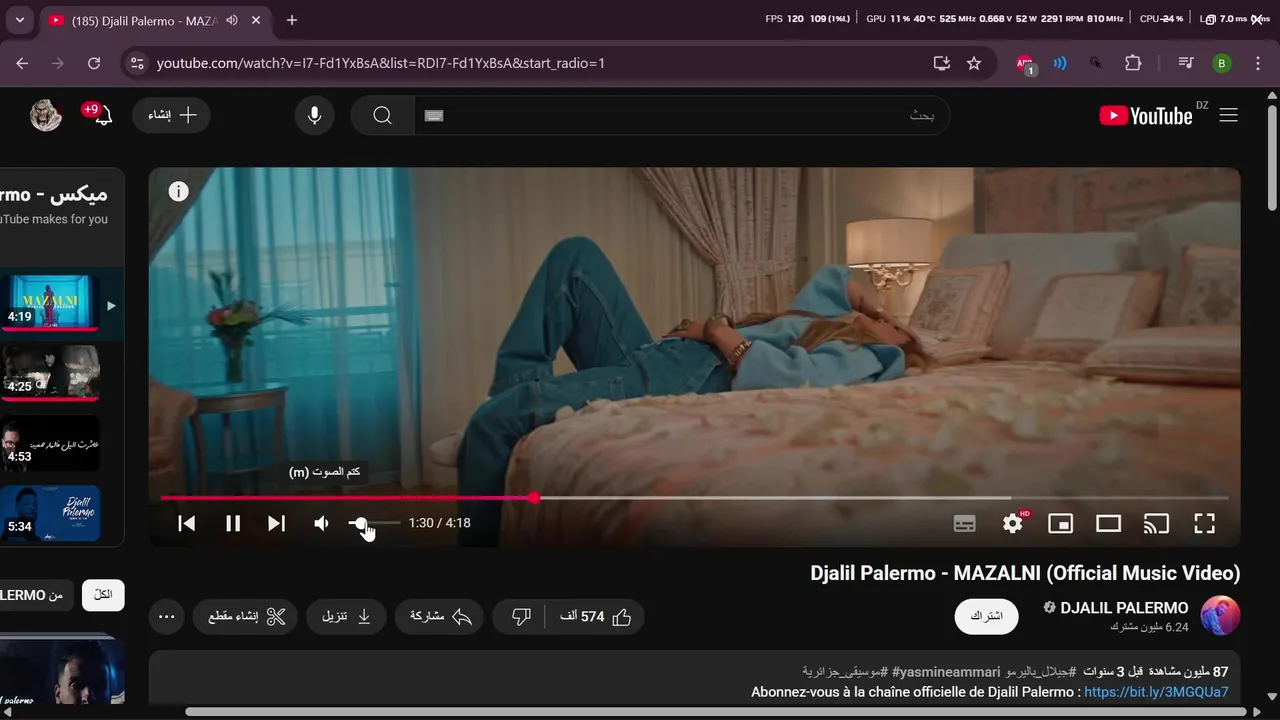Pause the playing video
Screen dimensions: 1280x720
click(x=233, y=523)
